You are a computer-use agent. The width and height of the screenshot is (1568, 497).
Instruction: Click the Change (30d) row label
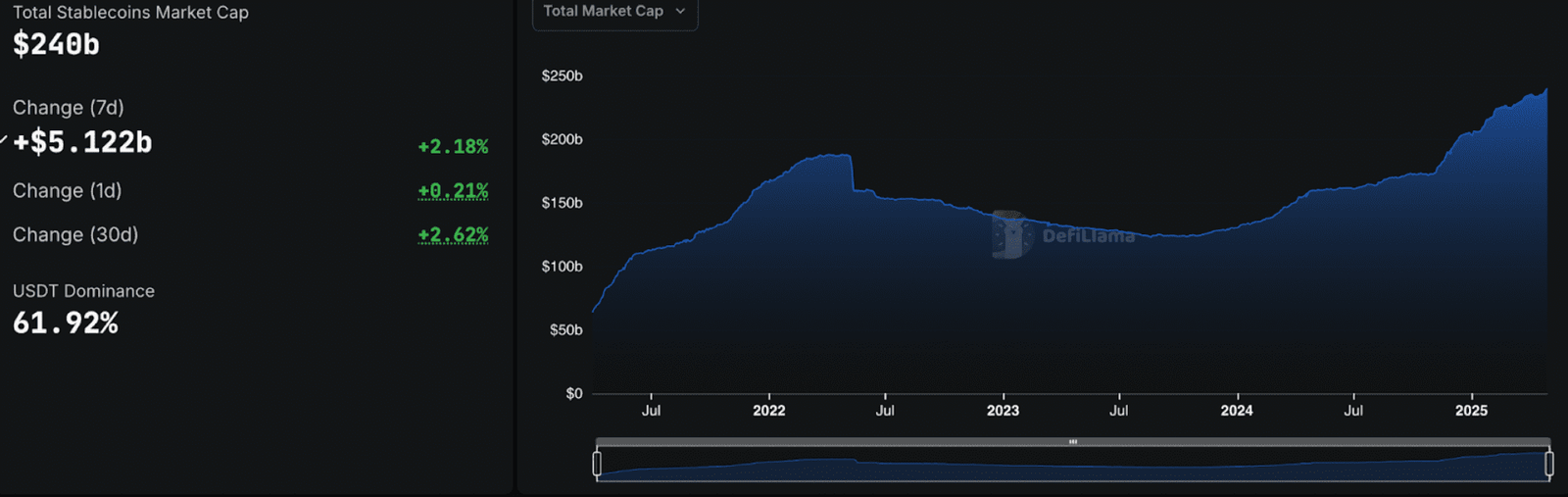point(75,235)
